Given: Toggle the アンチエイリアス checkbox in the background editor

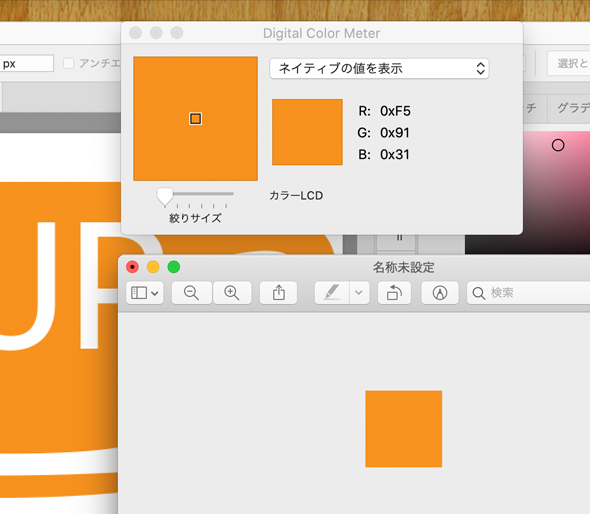Looking at the screenshot, I should tap(68, 63).
